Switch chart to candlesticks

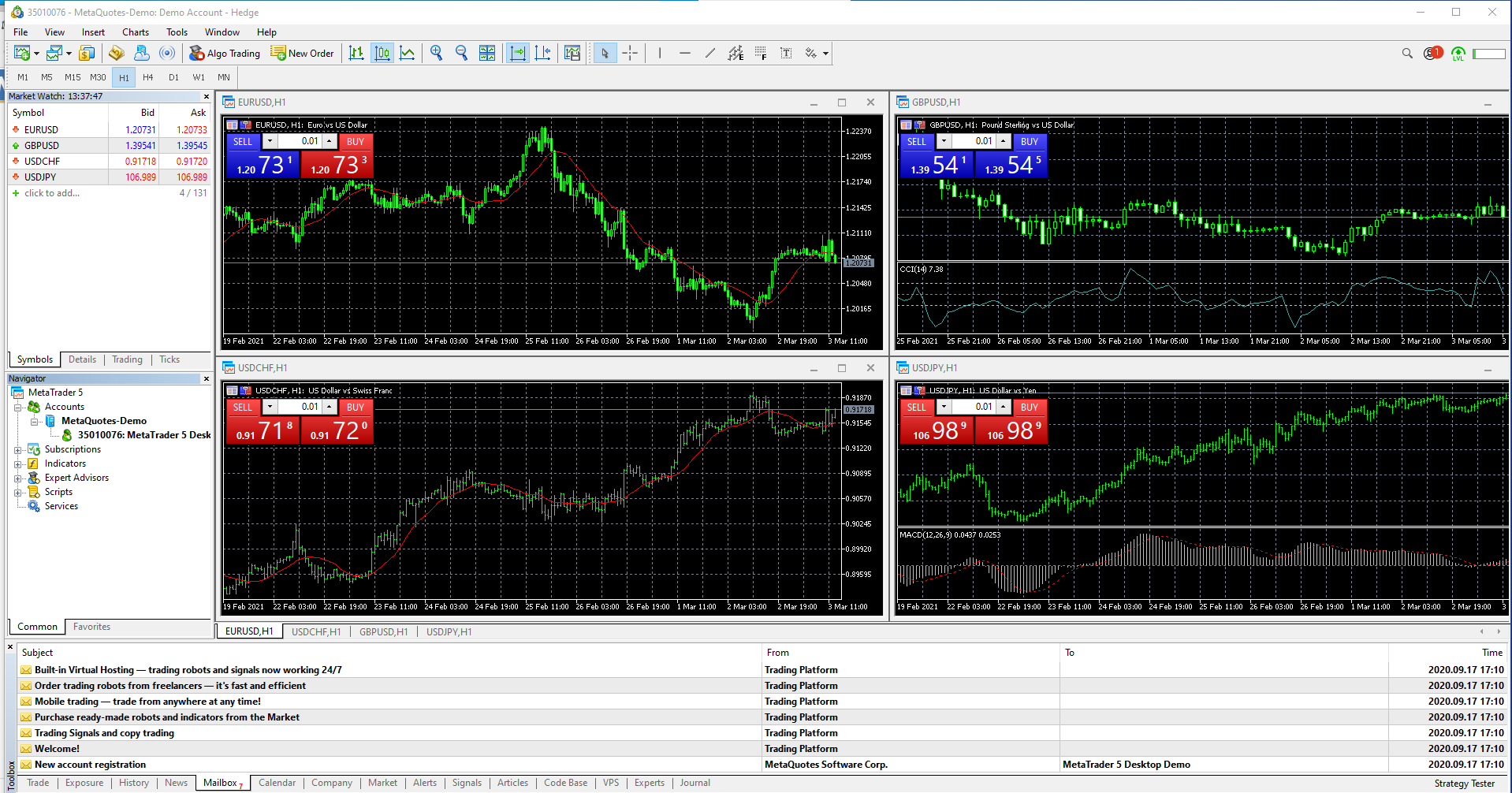[x=382, y=53]
